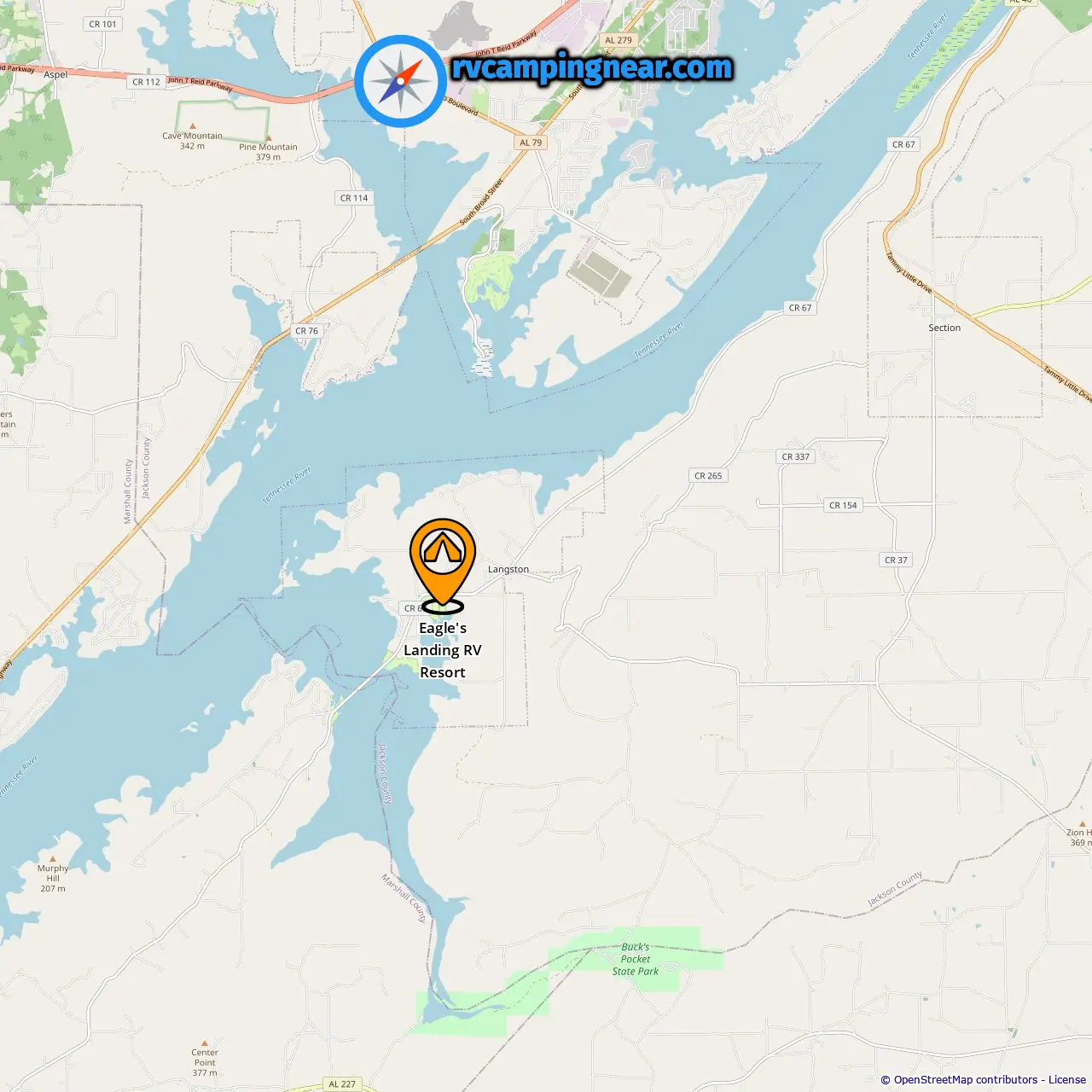Click the Murphy Hill peak marker
The width and height of the screenshot is (1092, 1092).
[53, 859]
